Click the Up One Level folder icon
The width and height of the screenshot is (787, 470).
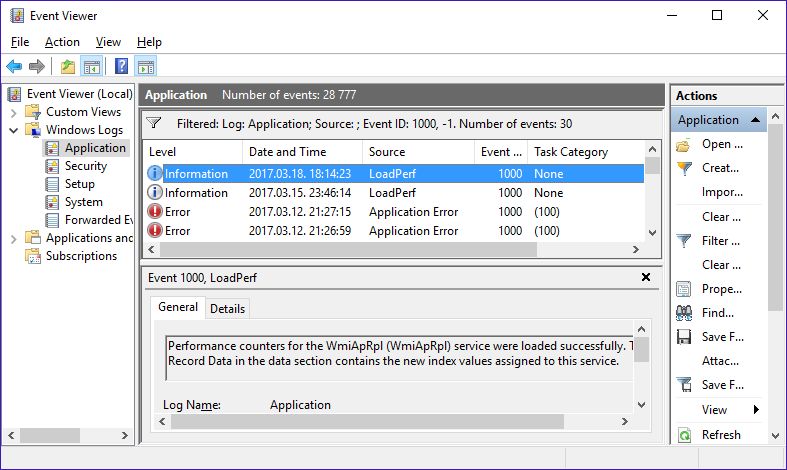(67, 67)
